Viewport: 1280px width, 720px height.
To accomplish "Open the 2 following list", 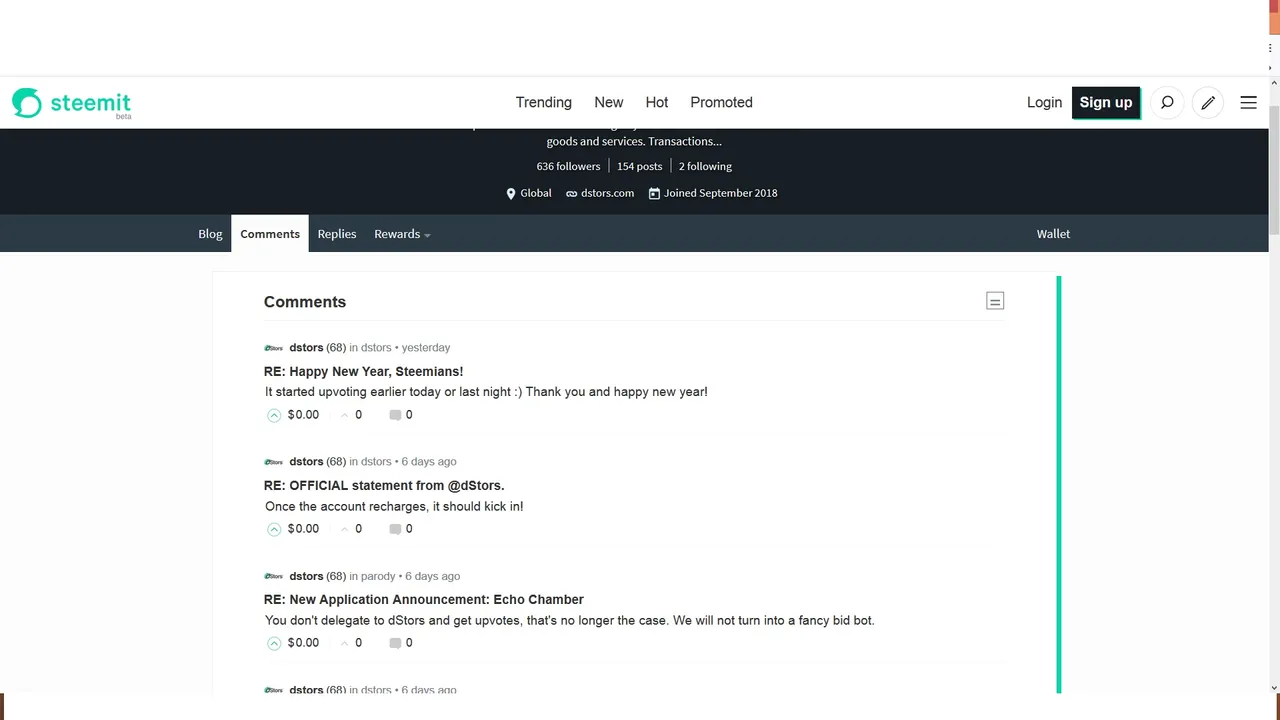I will pos(705,166).
